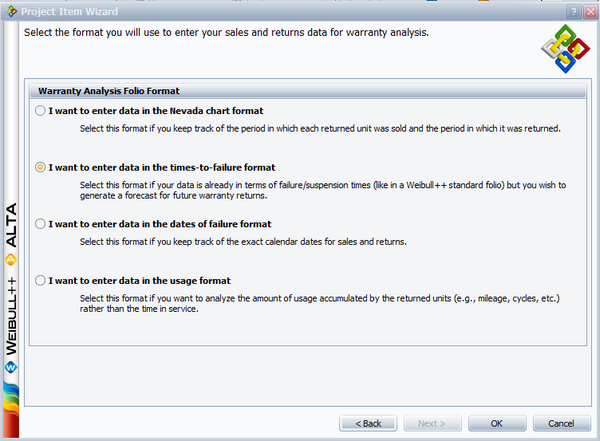The height and width of the screenshot is (441, 600).
Task: Cancel the wizard dialog
Action: (x=562, y=423)
